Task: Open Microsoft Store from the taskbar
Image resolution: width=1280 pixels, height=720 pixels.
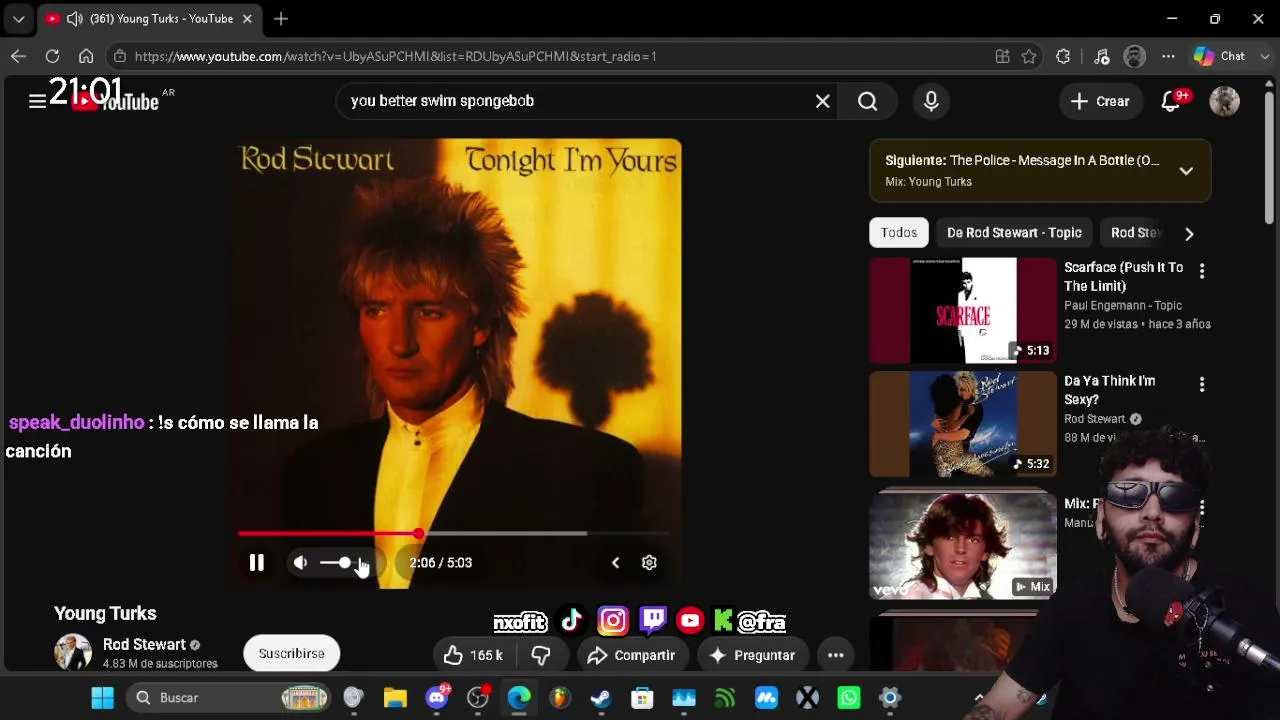Action: click(642, 698)
